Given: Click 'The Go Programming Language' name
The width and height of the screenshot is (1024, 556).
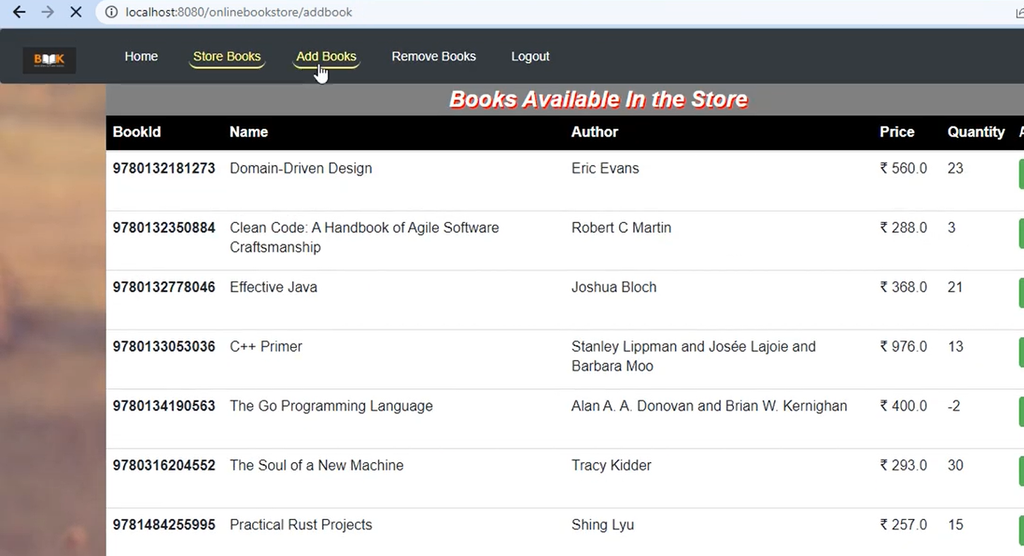Looking at the screenshot, I should [331, 406].
